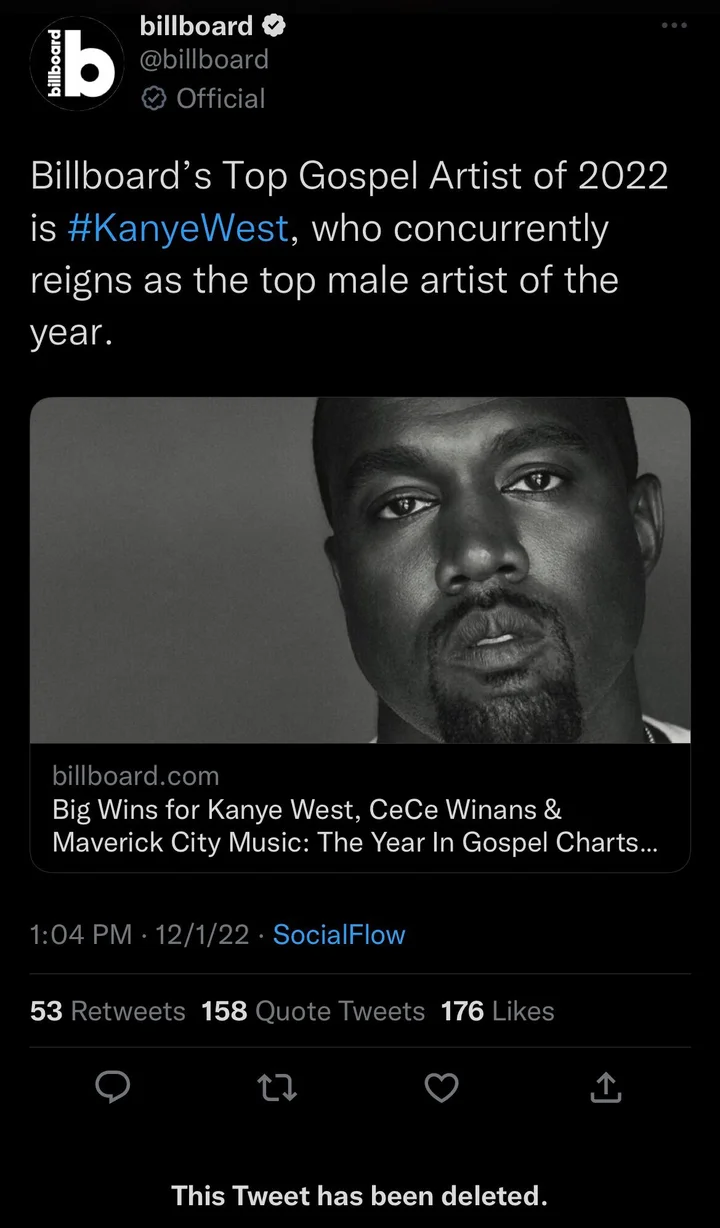Tap the heart icon to like the tweet
Viewport: 720px width, 1228px height.
coord(441,1089)
